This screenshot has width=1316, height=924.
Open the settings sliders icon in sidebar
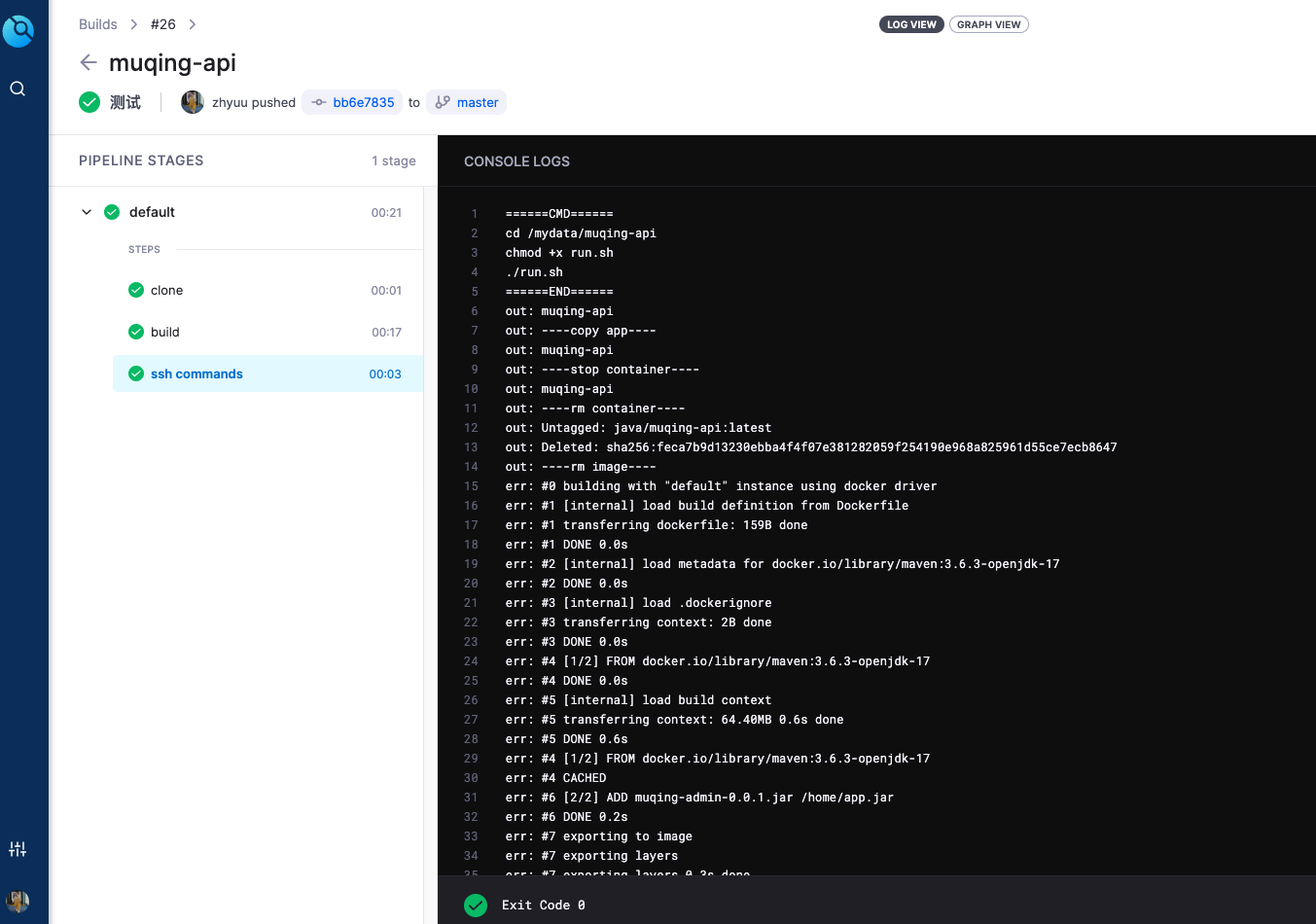pos(18,849)
